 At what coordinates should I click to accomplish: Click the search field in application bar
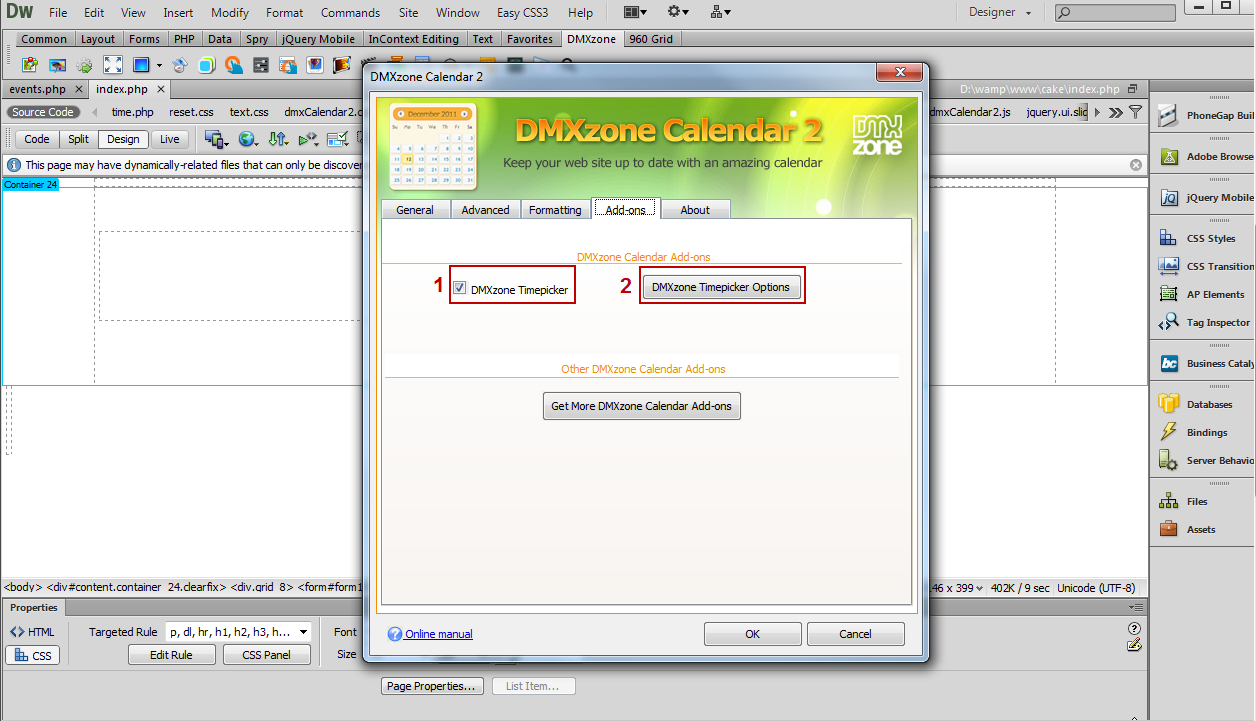(x=1117, y=13)
